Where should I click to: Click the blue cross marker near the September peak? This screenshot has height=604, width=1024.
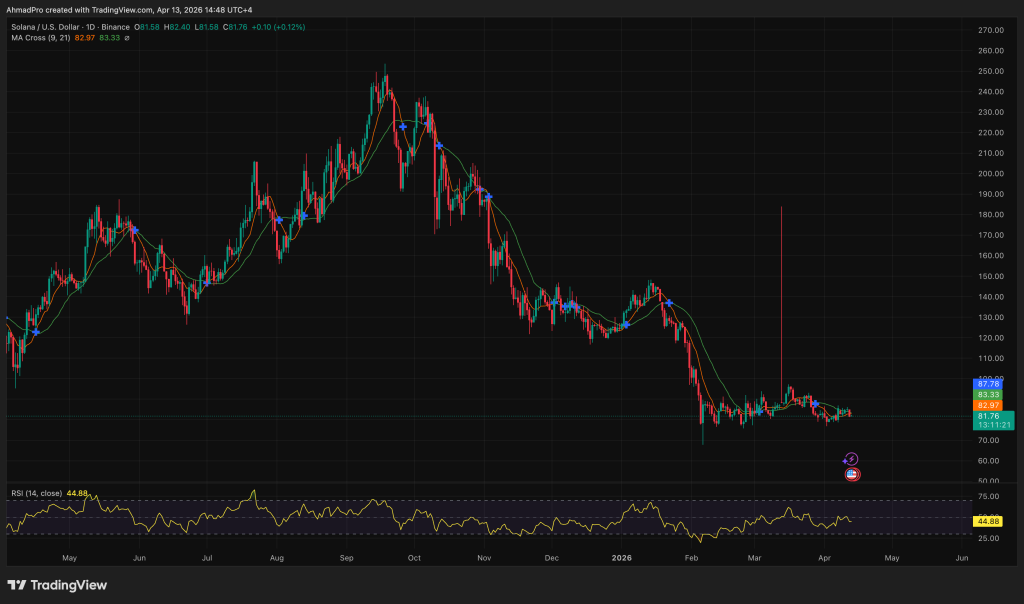[x=403, y=127]
